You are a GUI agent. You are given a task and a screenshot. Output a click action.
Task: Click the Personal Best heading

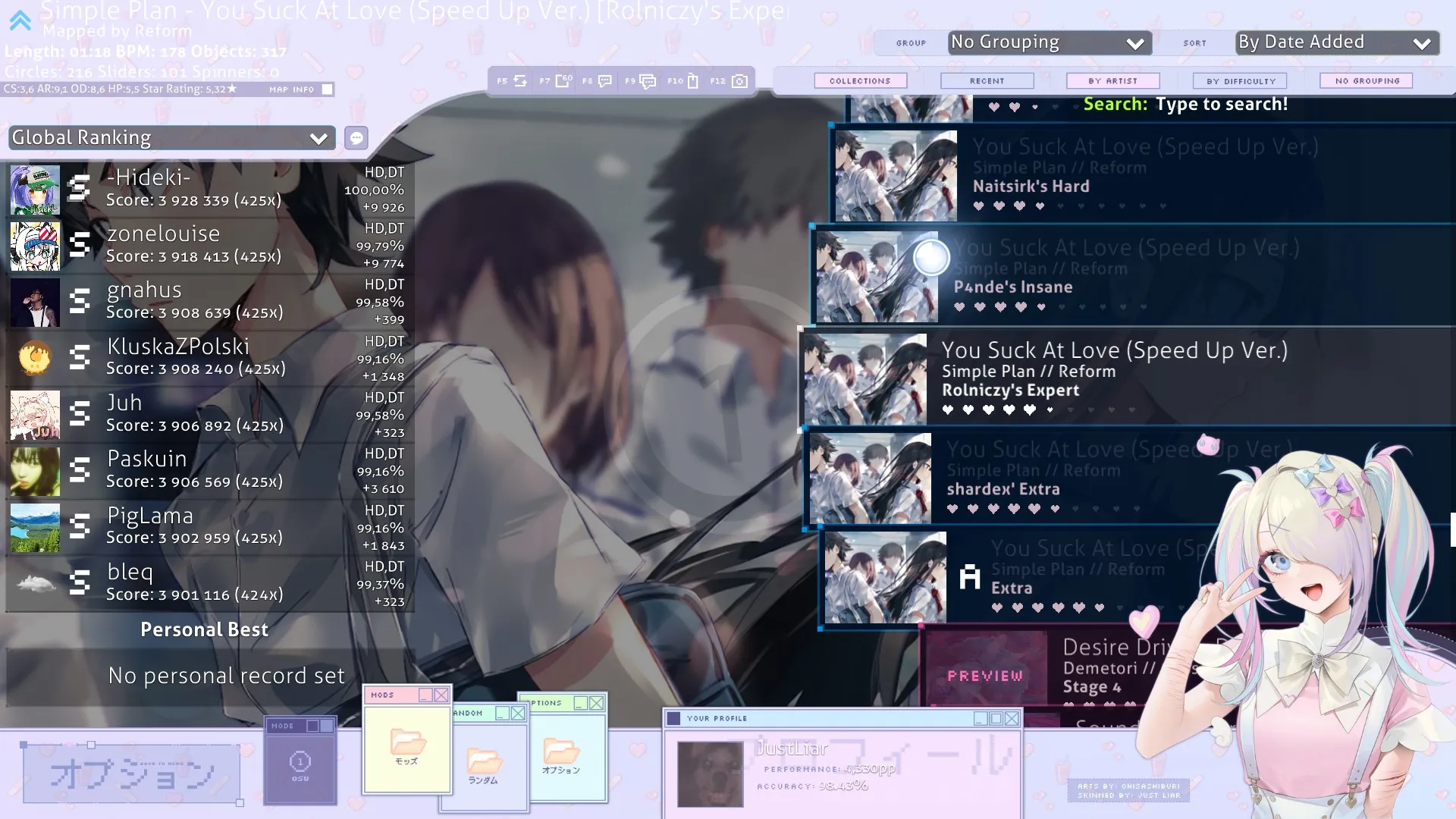(204, 629)
